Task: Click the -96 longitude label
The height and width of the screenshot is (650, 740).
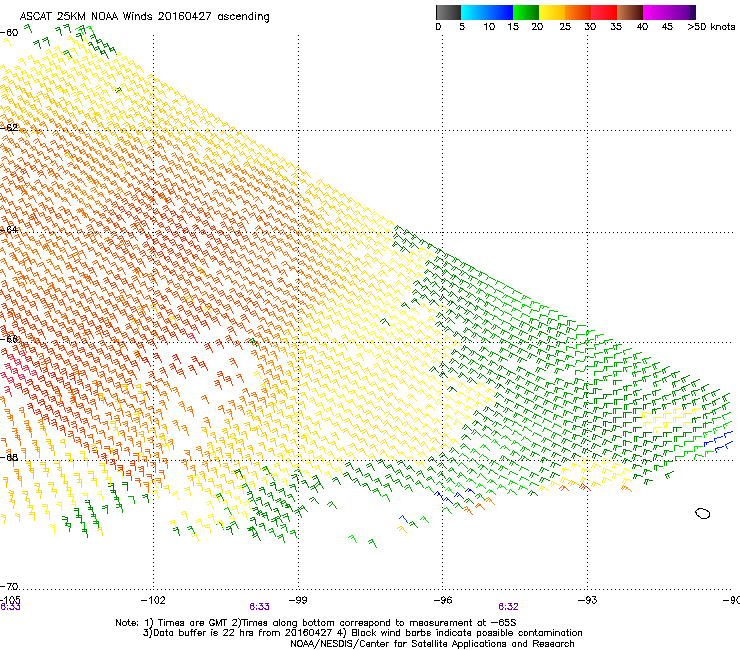Action: tap(443, 600)
